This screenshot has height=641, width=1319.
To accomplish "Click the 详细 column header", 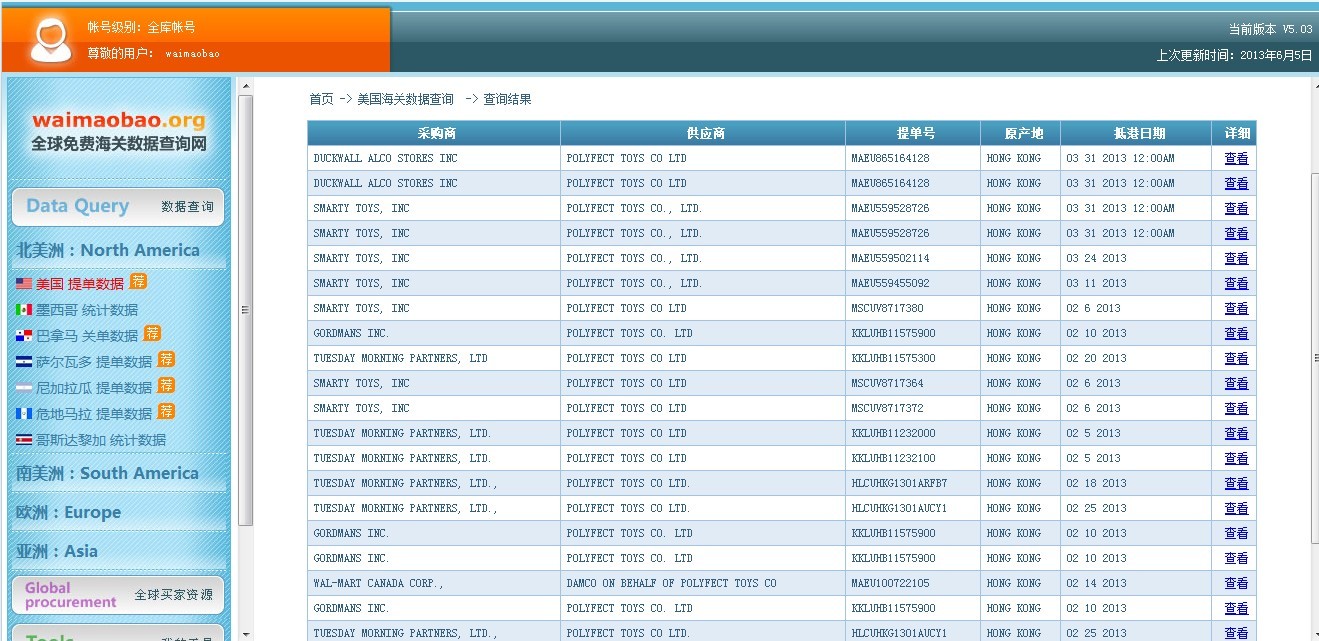I will [1234, 133].
